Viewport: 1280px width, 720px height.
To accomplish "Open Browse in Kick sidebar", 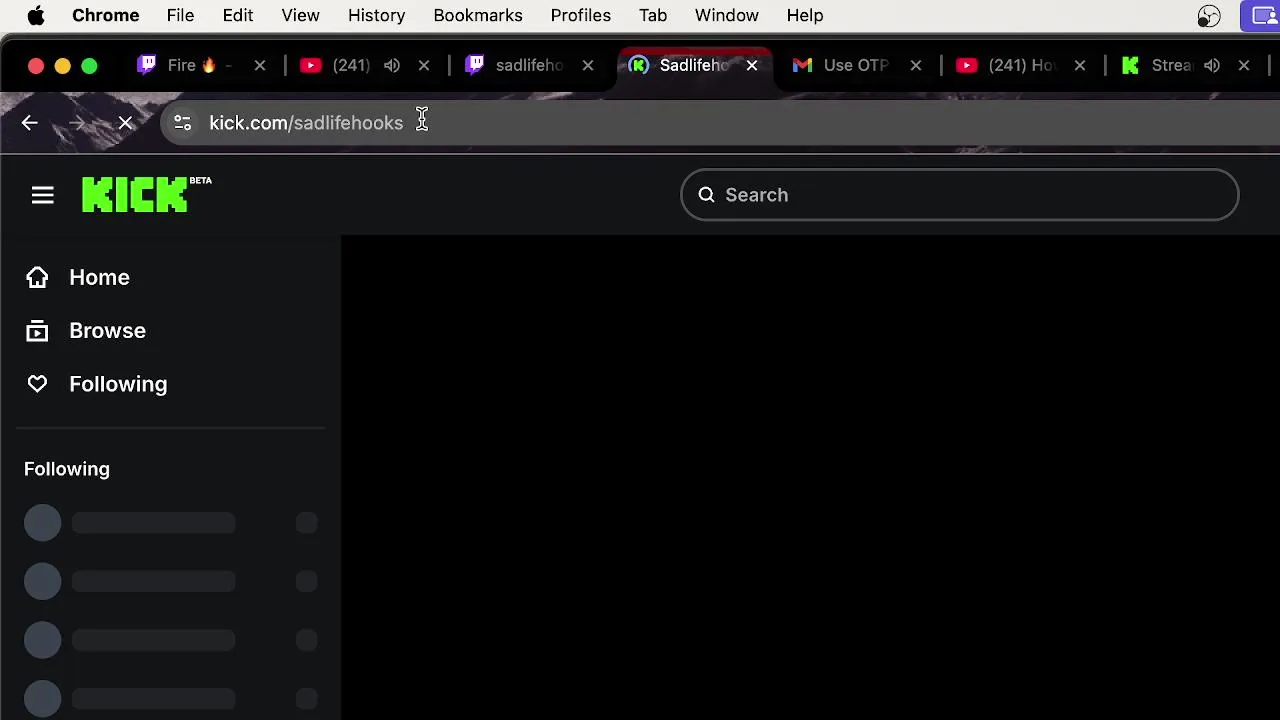I will click(107, 330).
